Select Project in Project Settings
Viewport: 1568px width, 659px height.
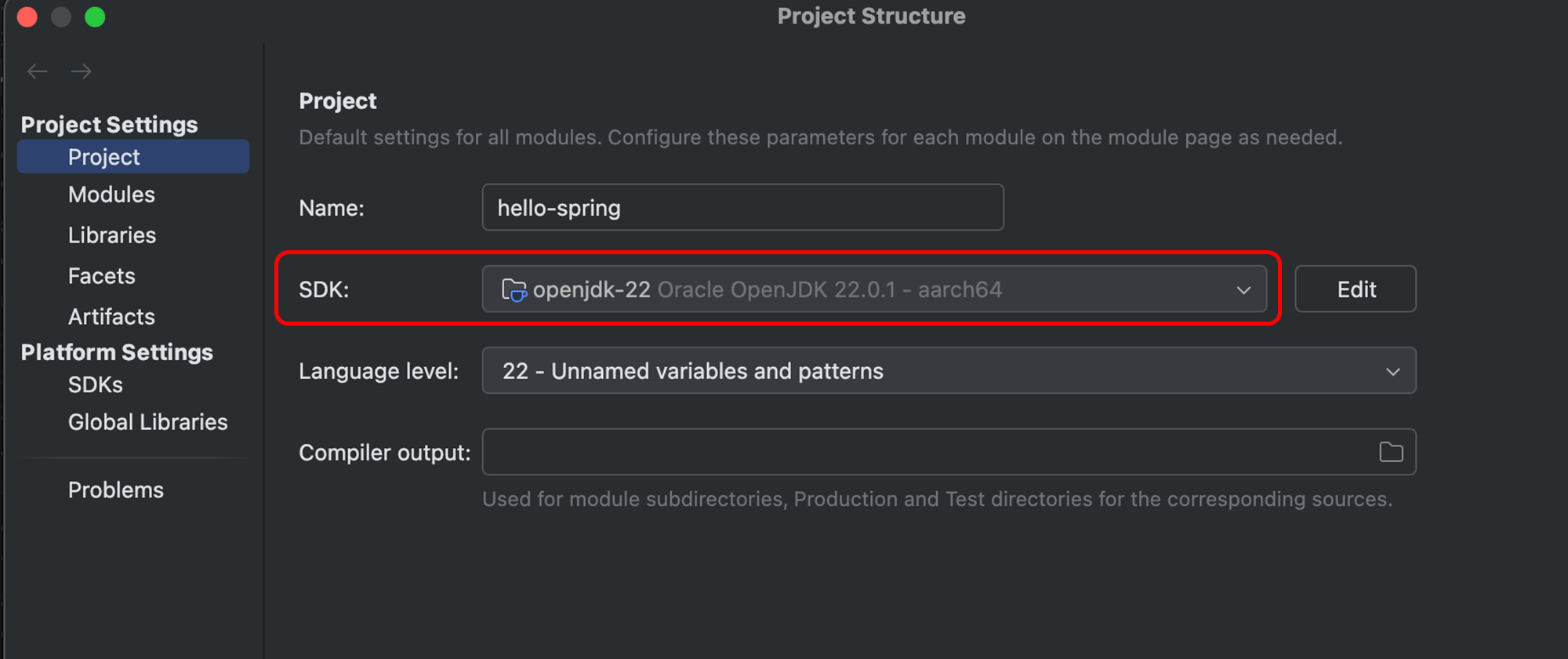(x=104, y=157)
